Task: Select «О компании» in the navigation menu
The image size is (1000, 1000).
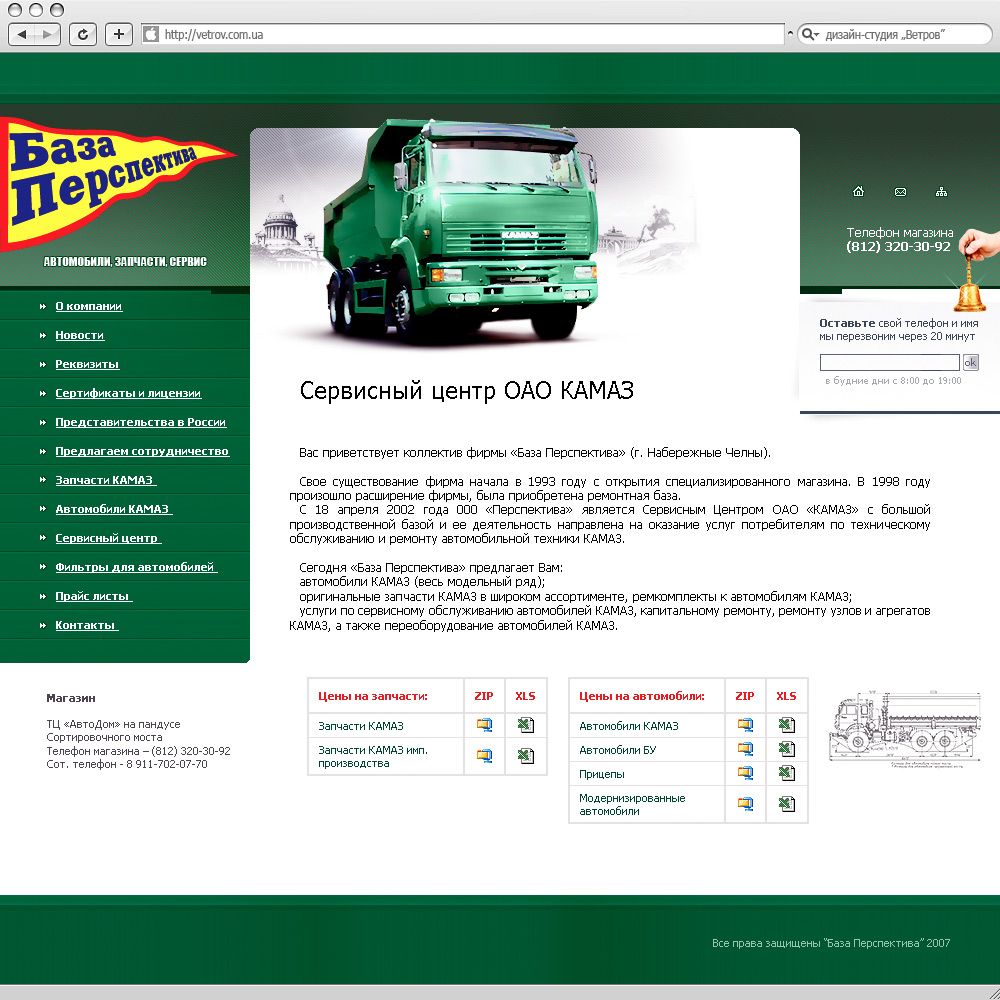Action: [x=88, y=306]
